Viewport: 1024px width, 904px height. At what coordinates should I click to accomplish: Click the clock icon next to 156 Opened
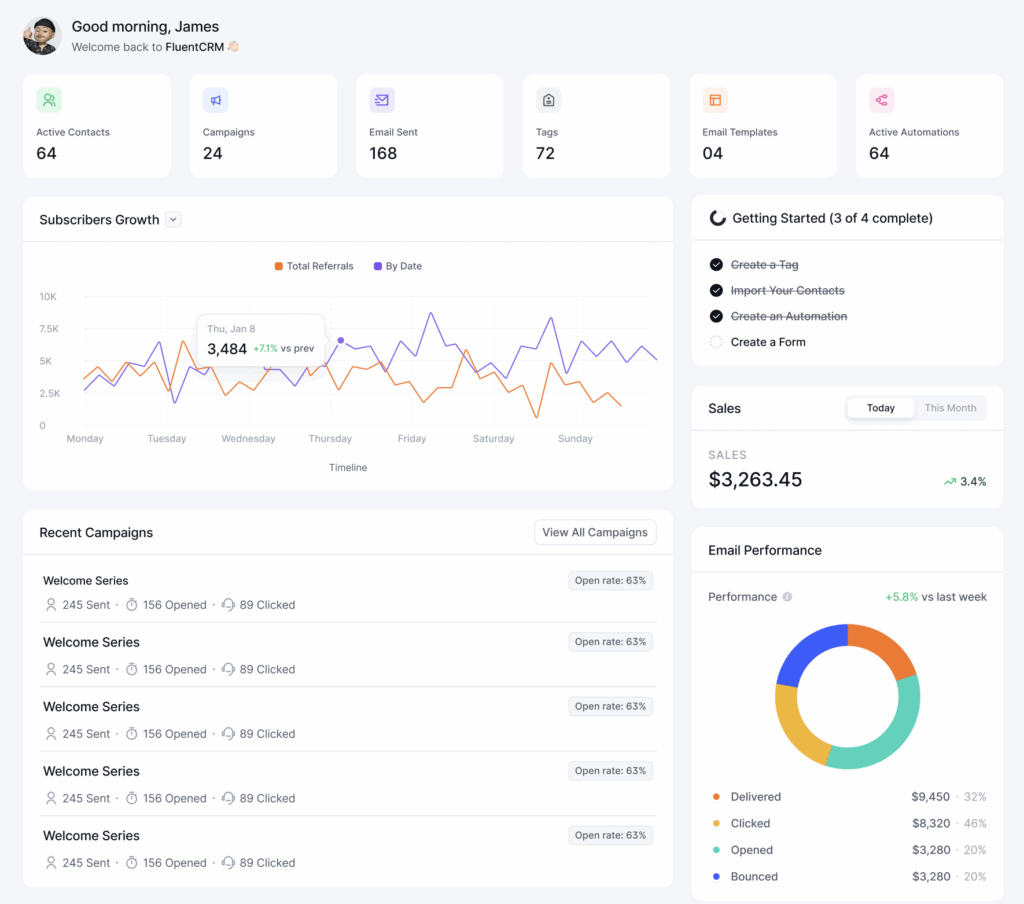130,604
